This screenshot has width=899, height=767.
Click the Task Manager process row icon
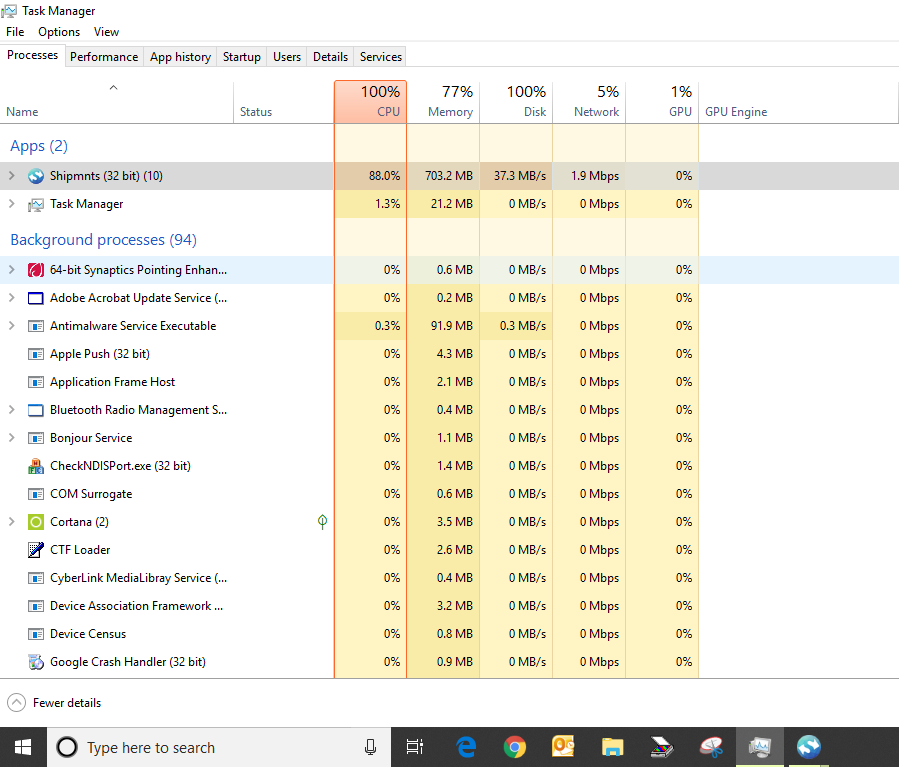pyautogui.click(x=36, y=204)
